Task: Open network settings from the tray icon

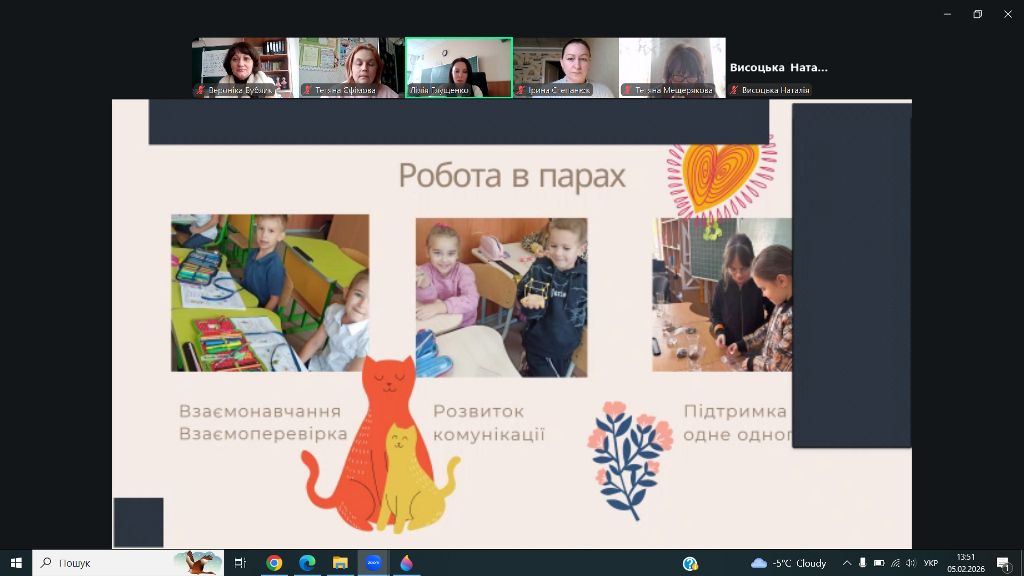Action: [x=895, y=563]
